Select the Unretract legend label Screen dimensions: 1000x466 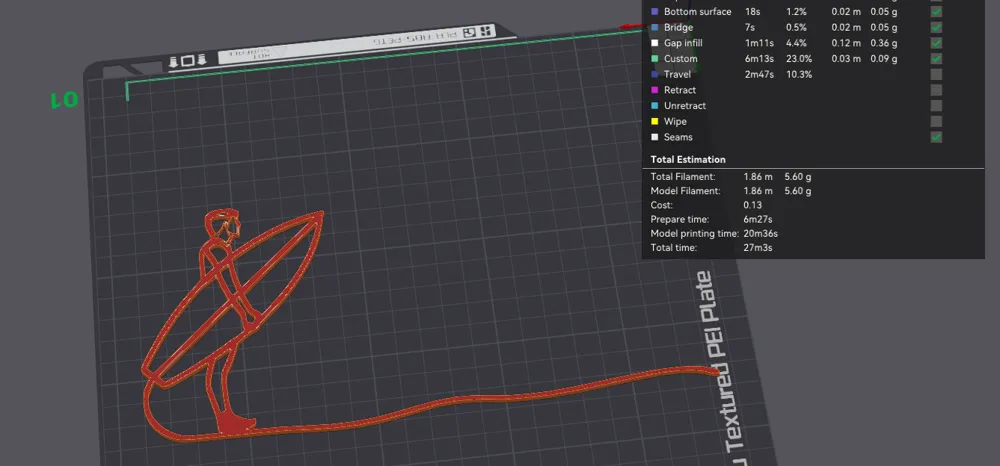(685, 106)
